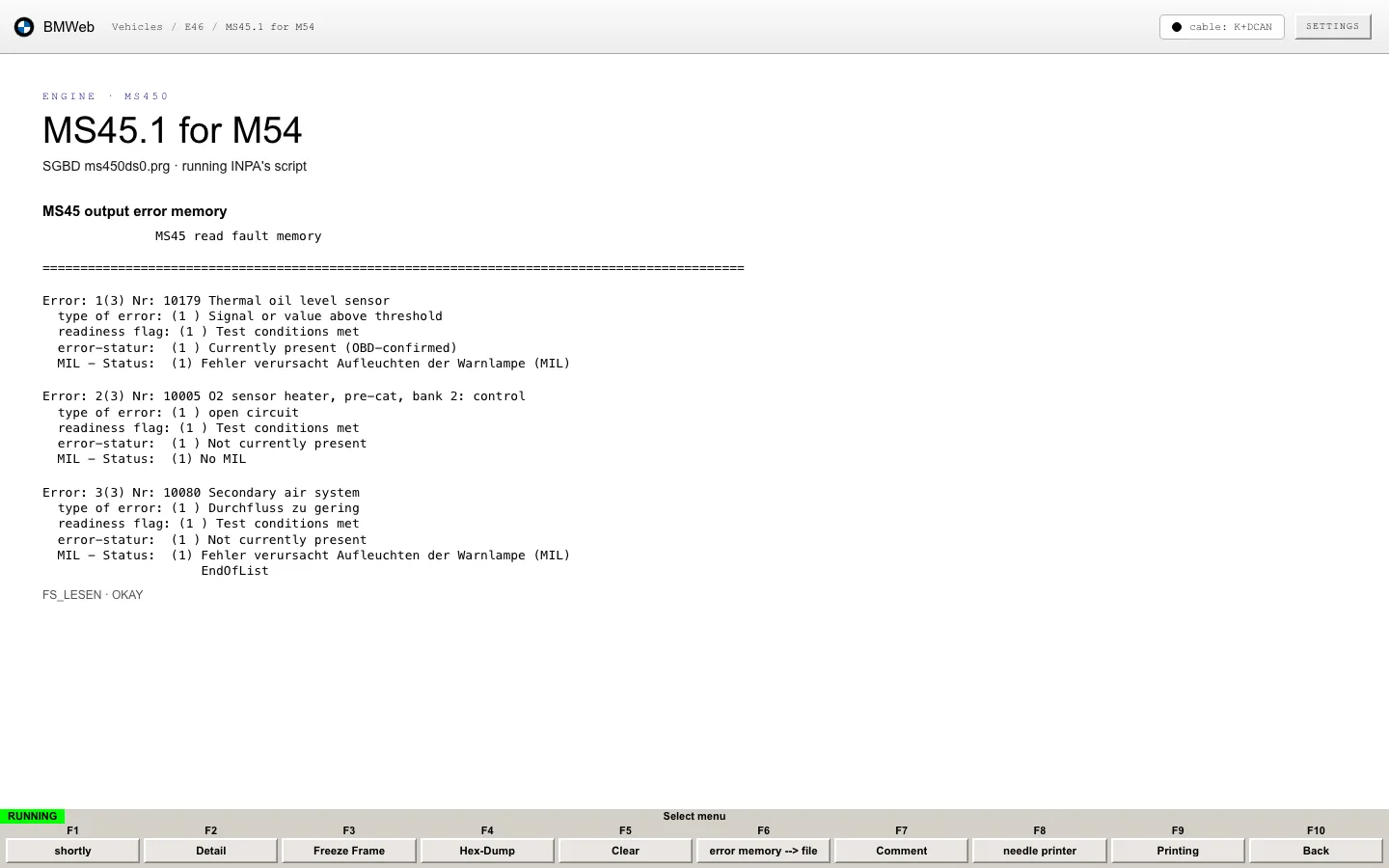Add a Comment with F7
The image size is (1389, 868).
(902, 851)
